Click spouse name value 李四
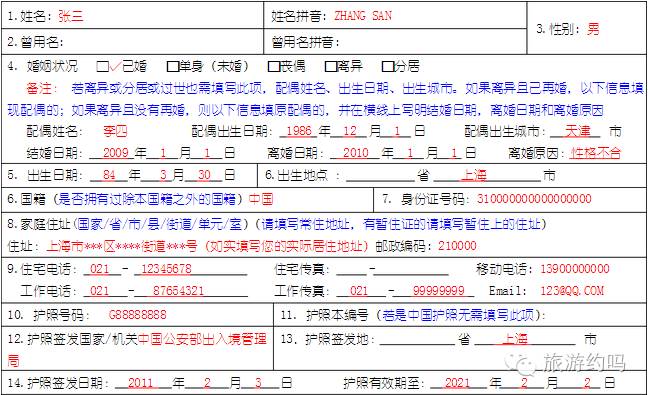 (x=115, y=131)
